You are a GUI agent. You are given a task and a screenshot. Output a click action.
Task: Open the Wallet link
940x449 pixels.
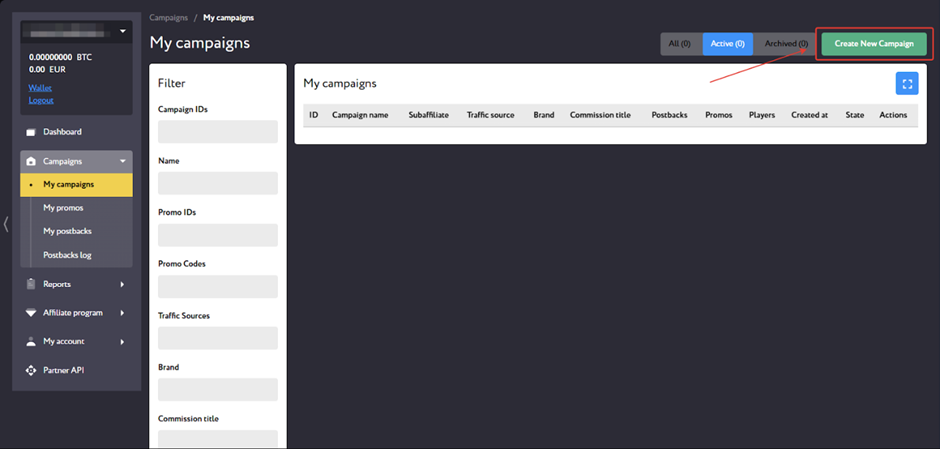[40, 88]
